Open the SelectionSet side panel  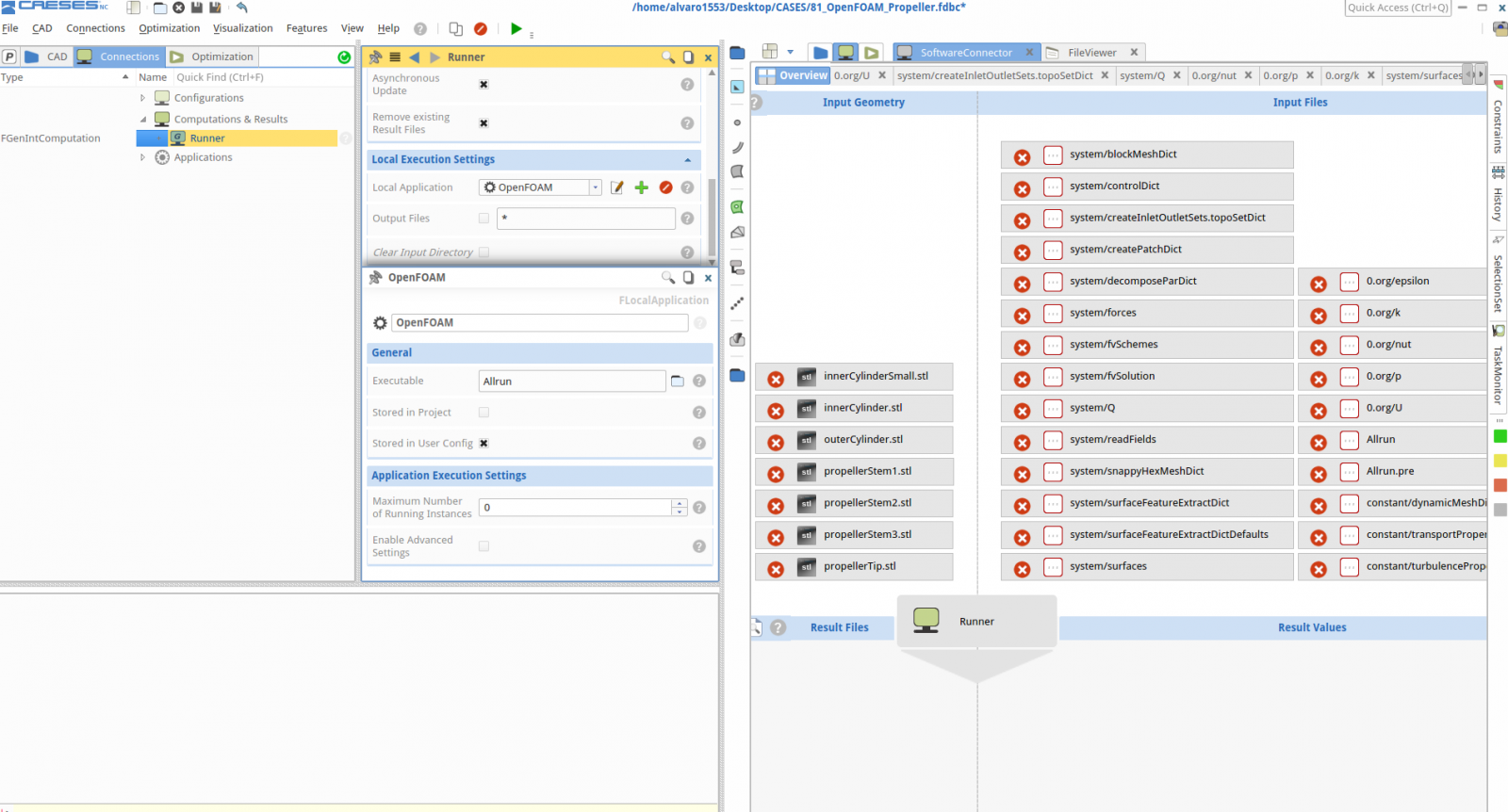[x=1498, y=276]
